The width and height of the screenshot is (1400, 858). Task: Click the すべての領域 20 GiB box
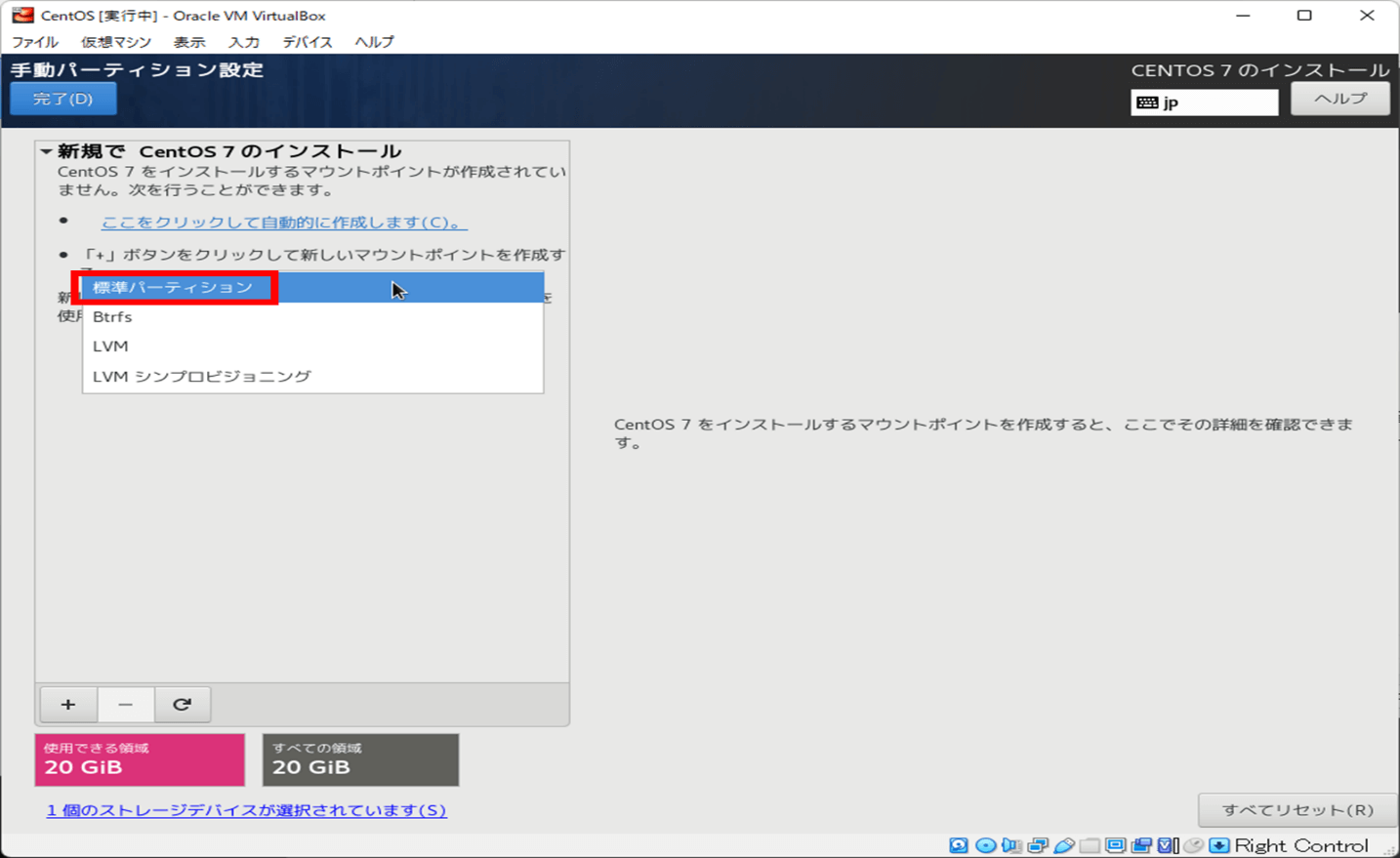pos(360,759)
